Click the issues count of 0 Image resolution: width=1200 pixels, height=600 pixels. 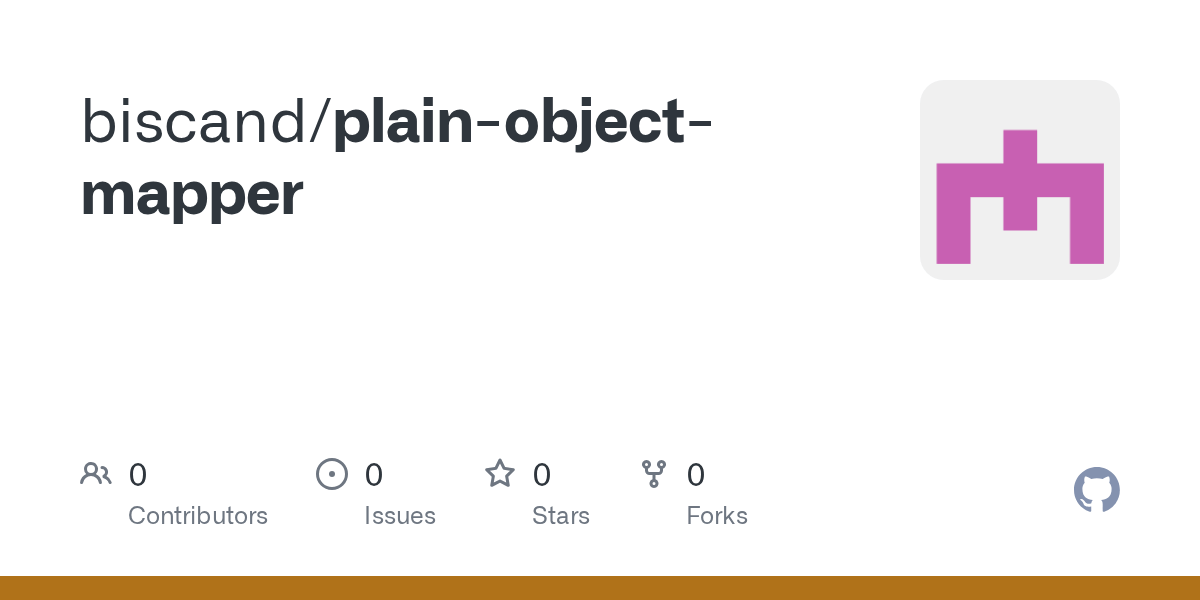(374, 475)
